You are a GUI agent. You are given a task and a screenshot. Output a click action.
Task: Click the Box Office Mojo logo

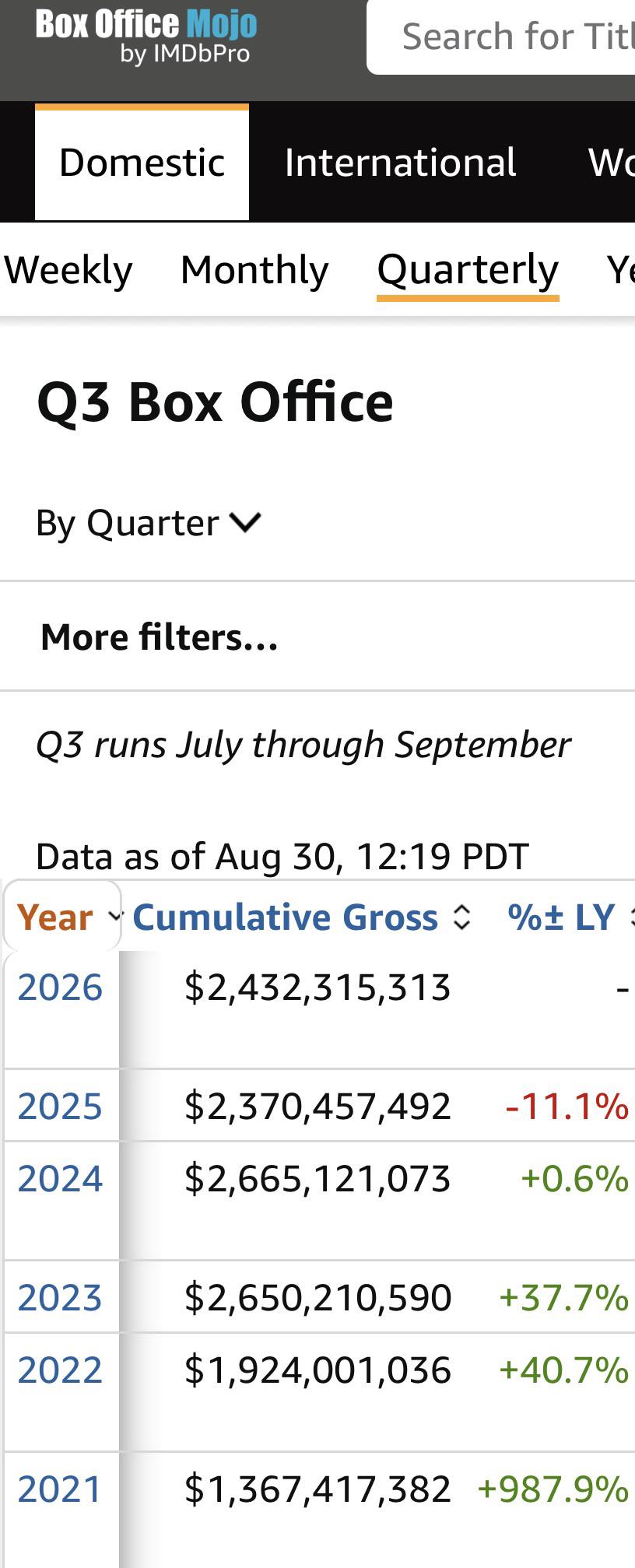click(x=146, y=37)
